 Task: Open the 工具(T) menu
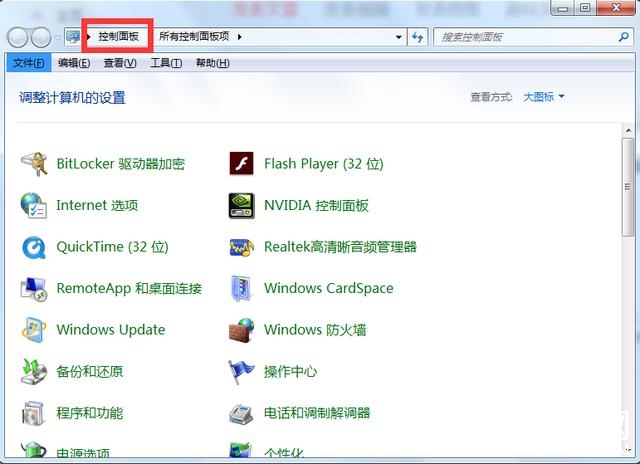coord(166,63)
